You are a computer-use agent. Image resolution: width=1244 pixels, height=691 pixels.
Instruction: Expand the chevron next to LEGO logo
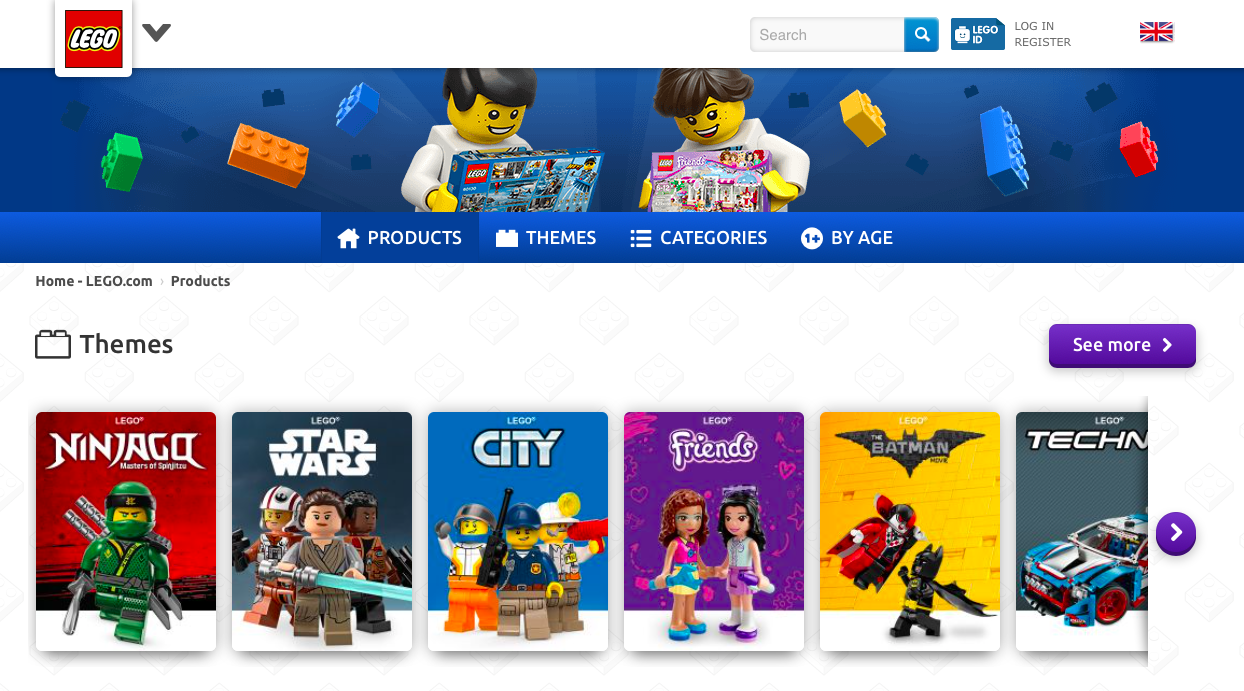[x=156, y=33]
